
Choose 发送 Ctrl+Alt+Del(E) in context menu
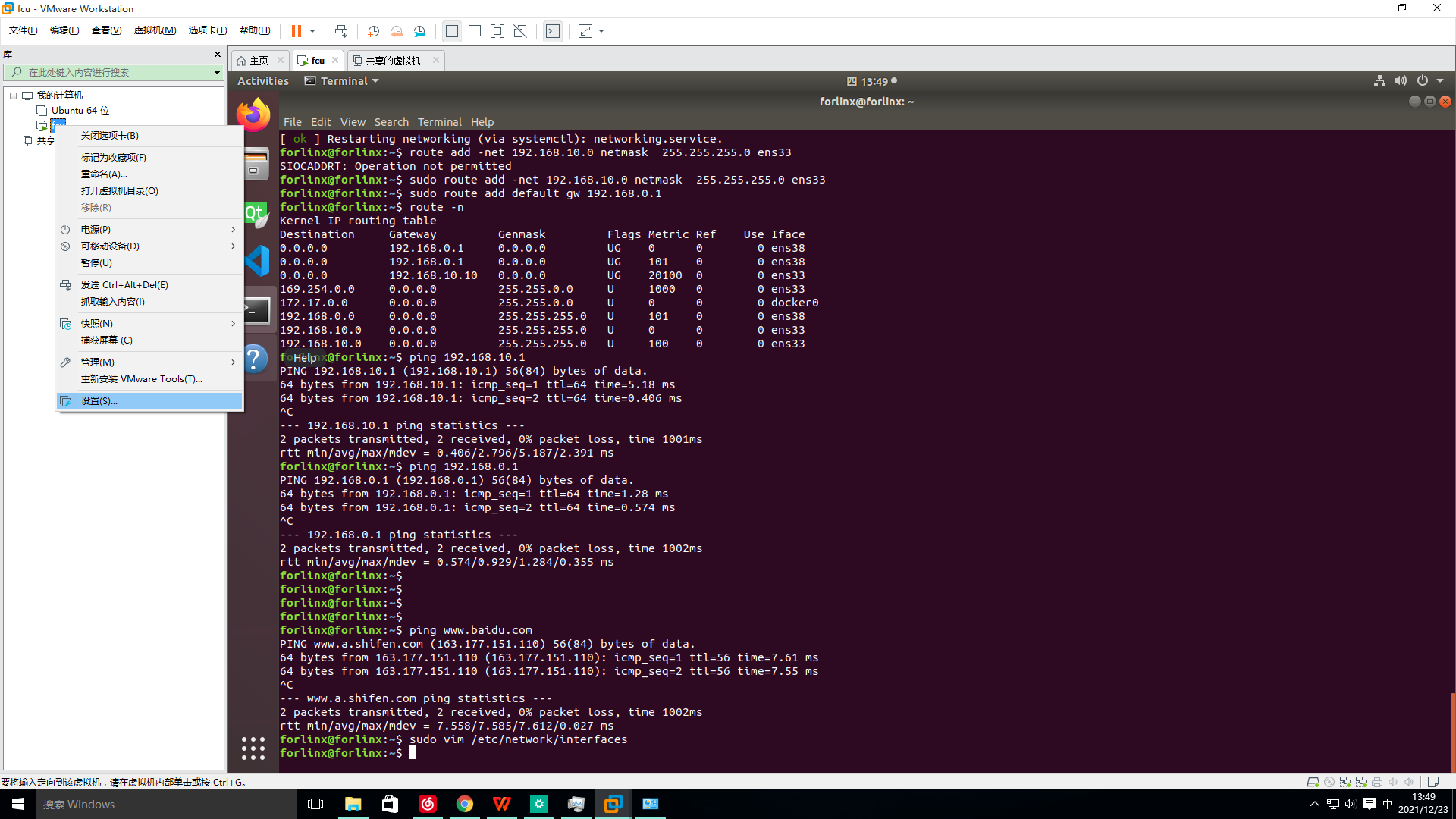click(149, 285)
